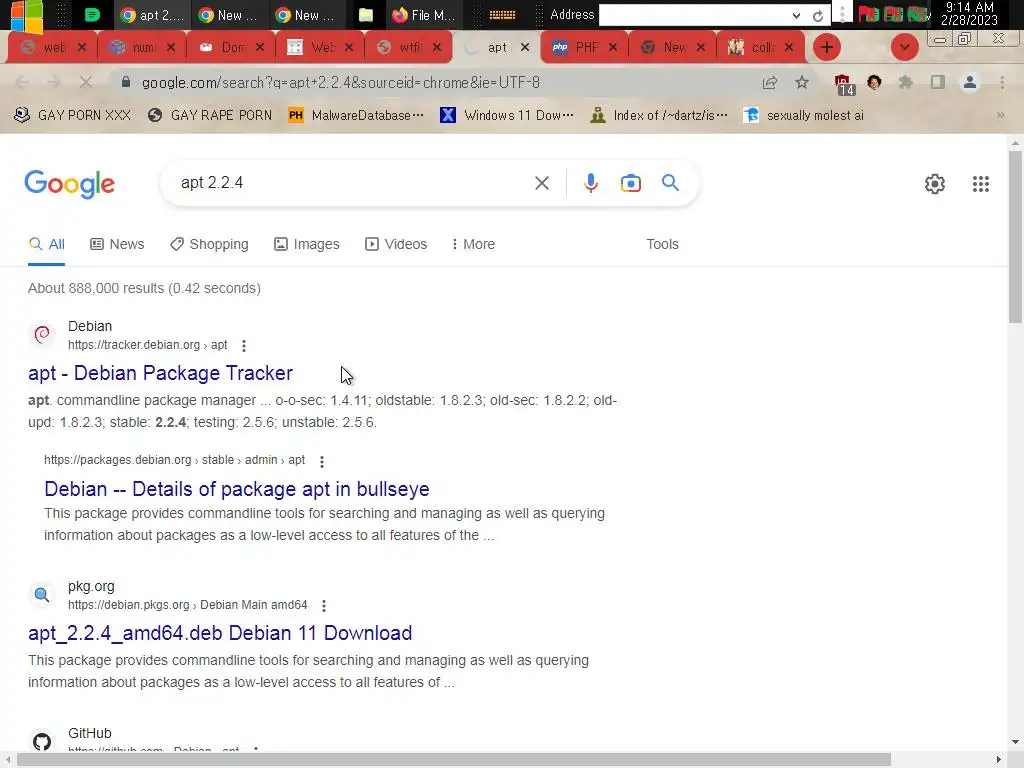Switch to the Images results tab
Viewport: 1024px width, 768px height.
click(307, 244)
